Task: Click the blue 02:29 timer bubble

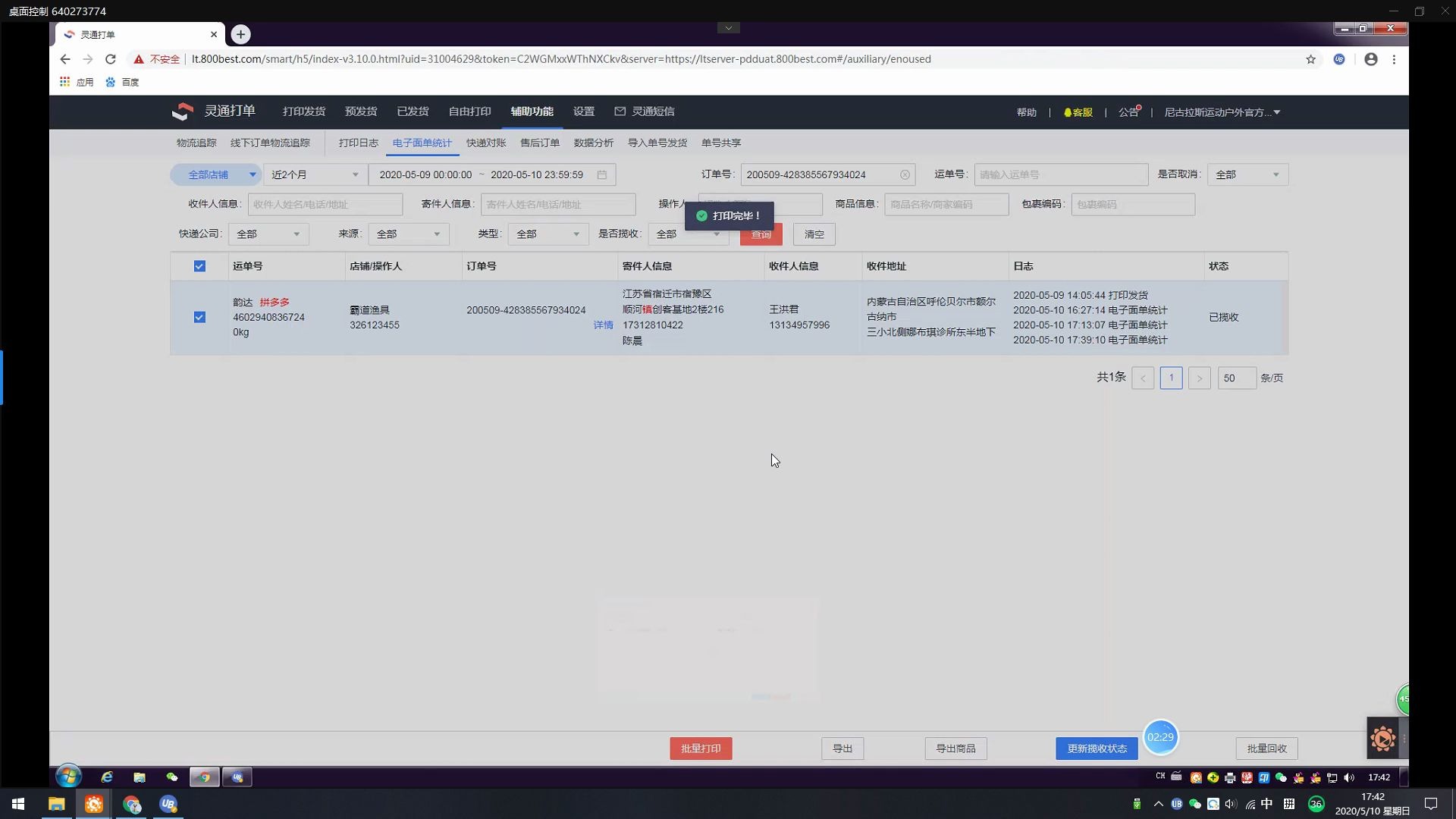Action: point(1160,736)
